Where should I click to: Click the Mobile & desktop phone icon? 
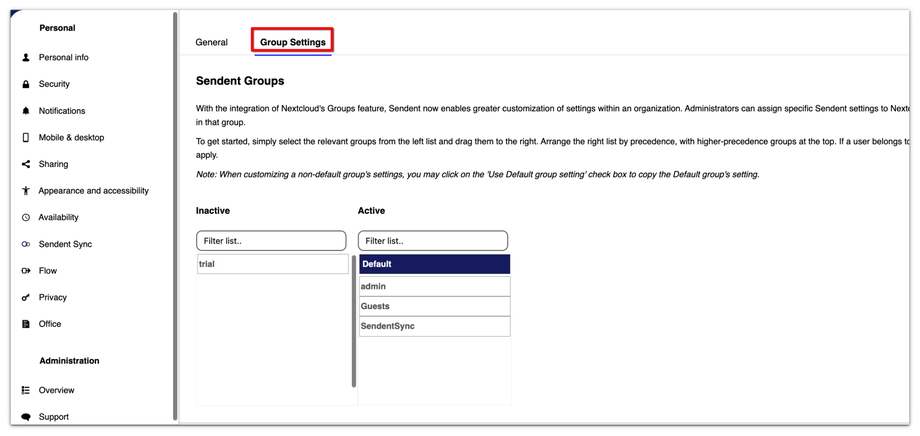(26, 138)
